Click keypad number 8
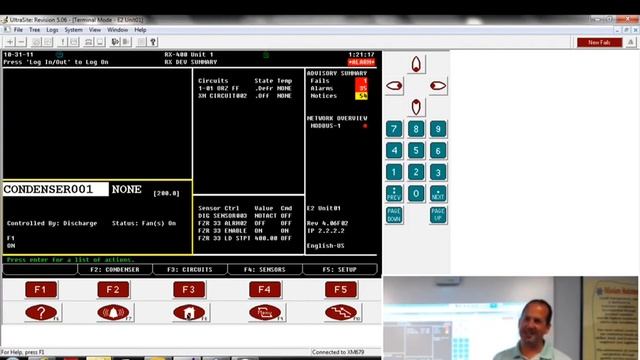The image size is (640, 360). [416, 129]
